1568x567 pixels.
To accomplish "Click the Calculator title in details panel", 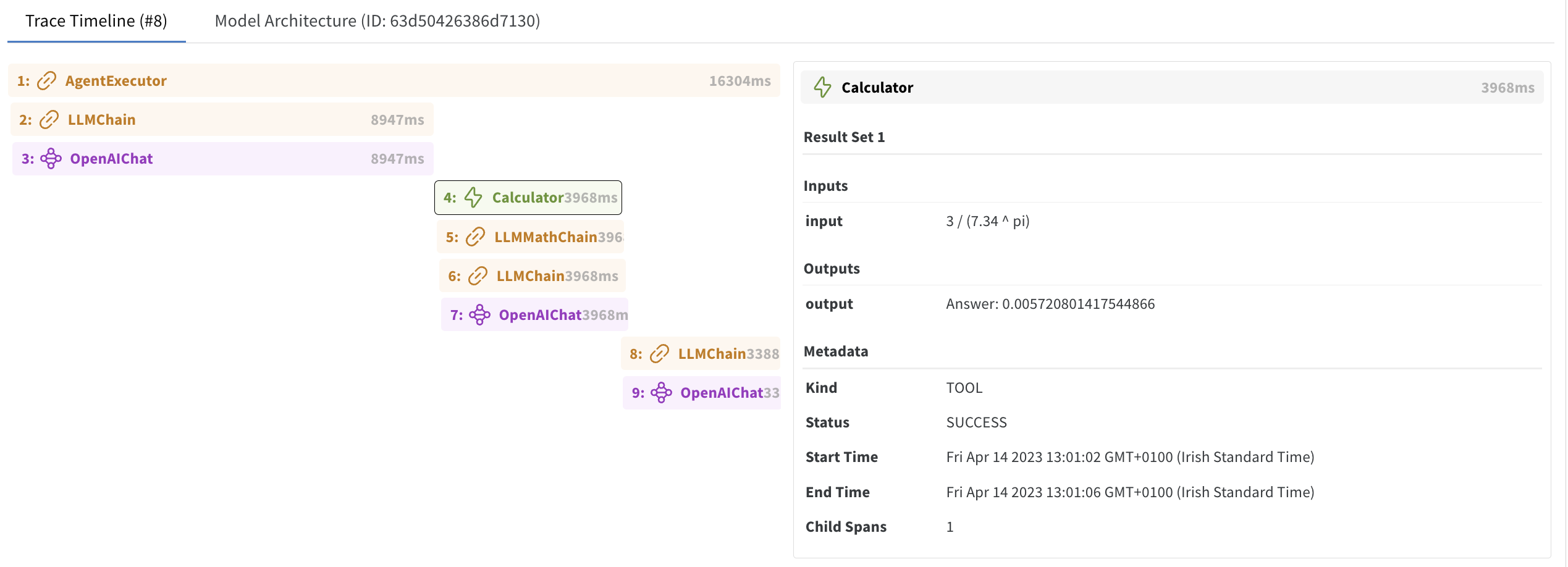I will [877, 88].
